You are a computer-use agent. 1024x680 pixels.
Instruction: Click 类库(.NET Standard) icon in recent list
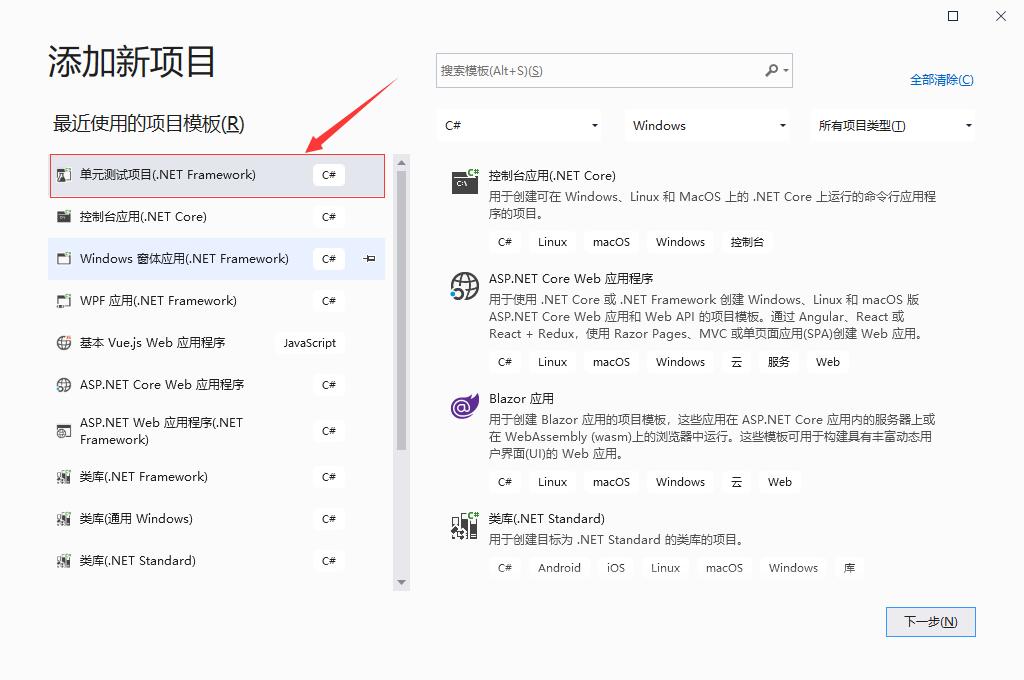pos(63,561)
